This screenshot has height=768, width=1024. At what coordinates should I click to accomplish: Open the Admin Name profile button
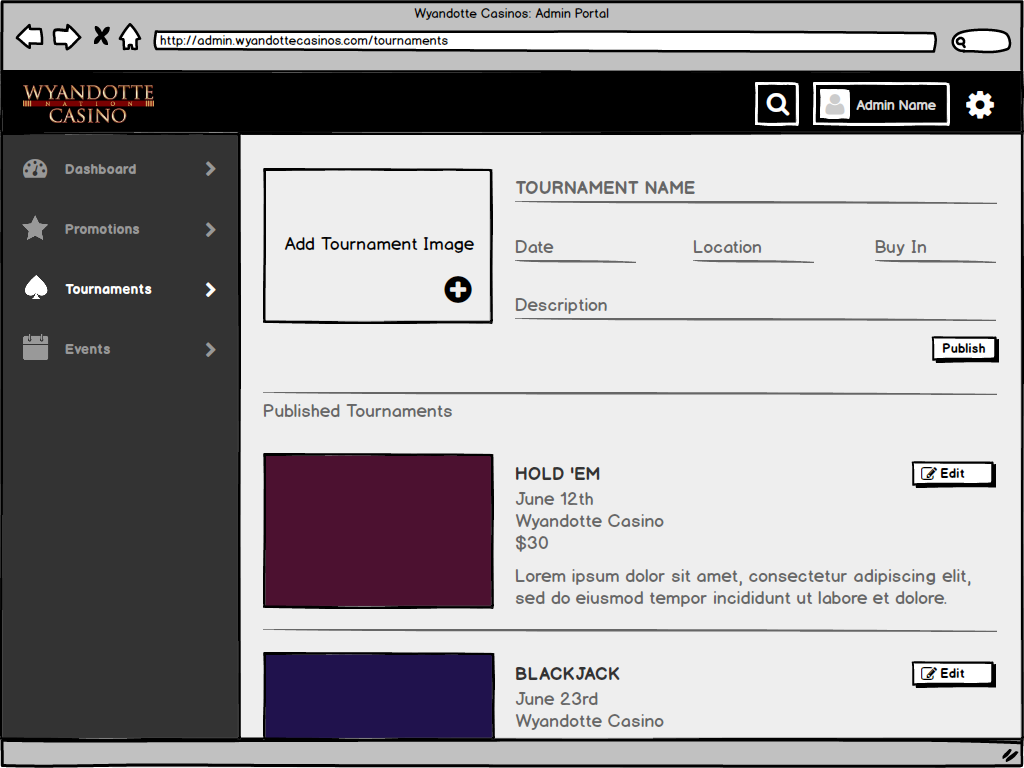tap(881, 104)
